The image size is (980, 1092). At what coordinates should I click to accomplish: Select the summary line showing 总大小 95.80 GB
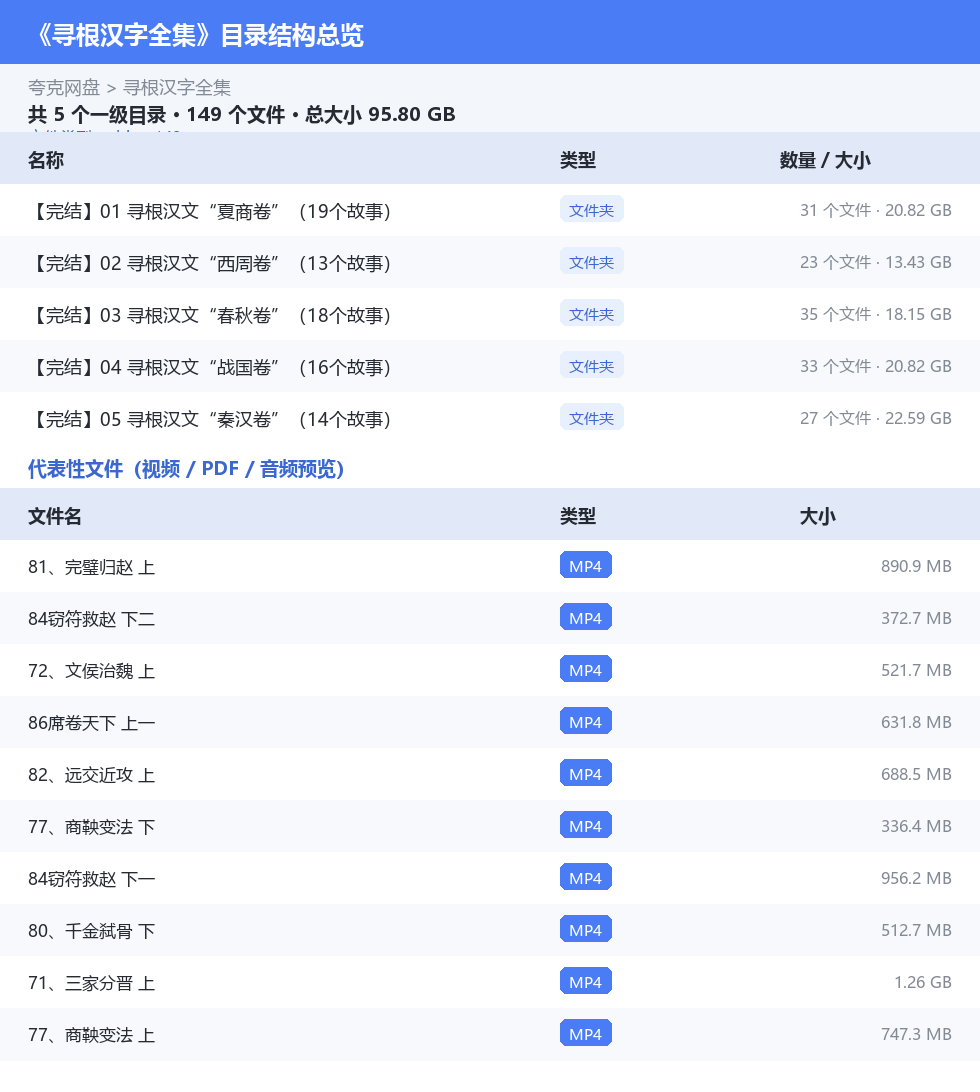[x=242, y=114]
